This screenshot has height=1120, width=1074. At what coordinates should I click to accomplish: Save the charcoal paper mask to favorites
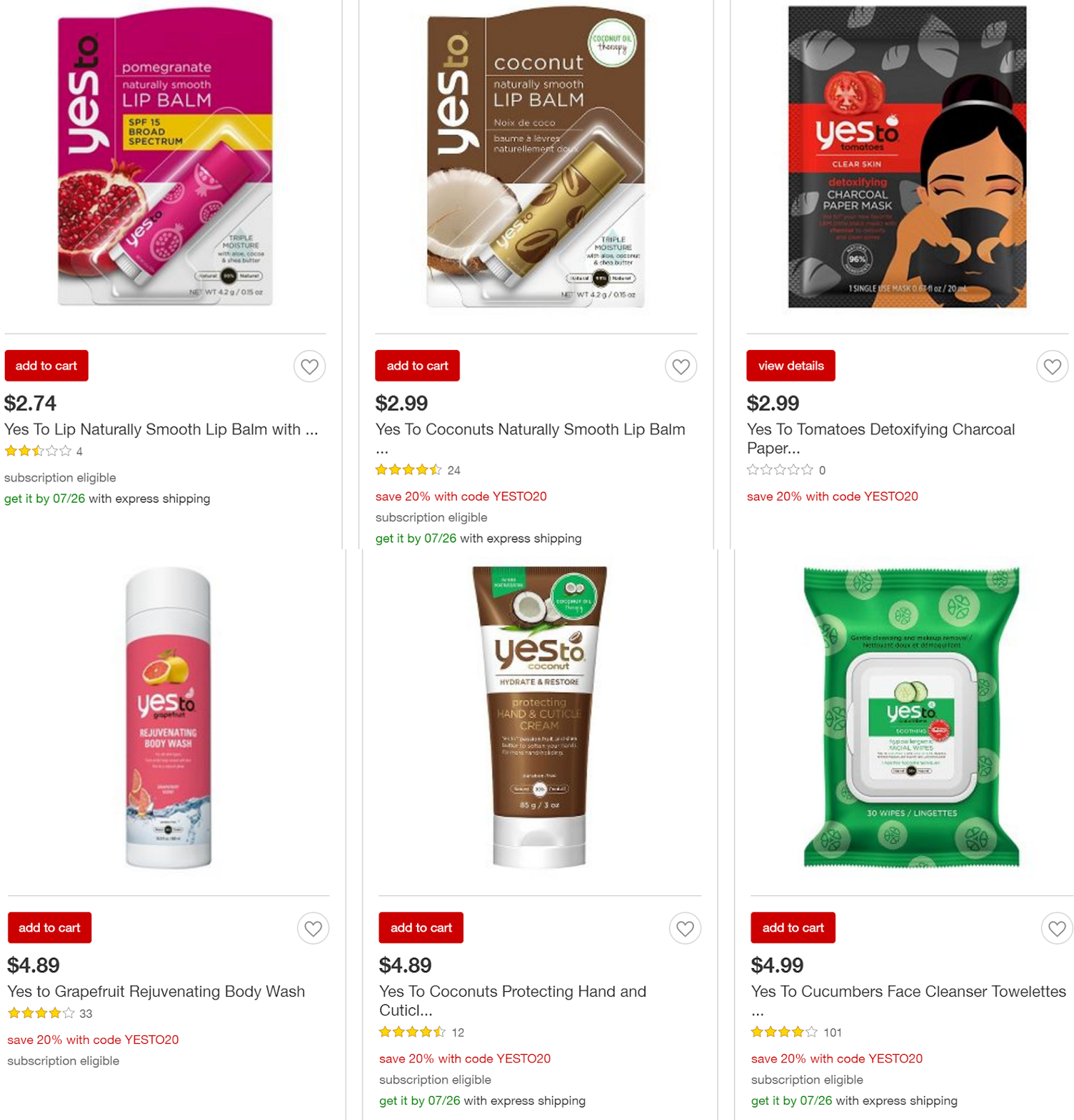pyautogui.click(x=1052, y=366)
